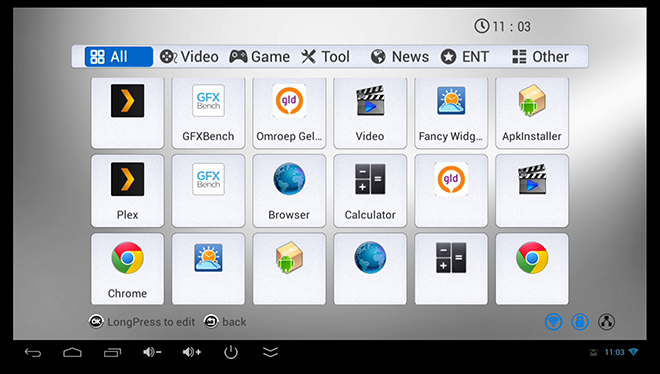Switch to the News category tab

[x=399, y=56]
